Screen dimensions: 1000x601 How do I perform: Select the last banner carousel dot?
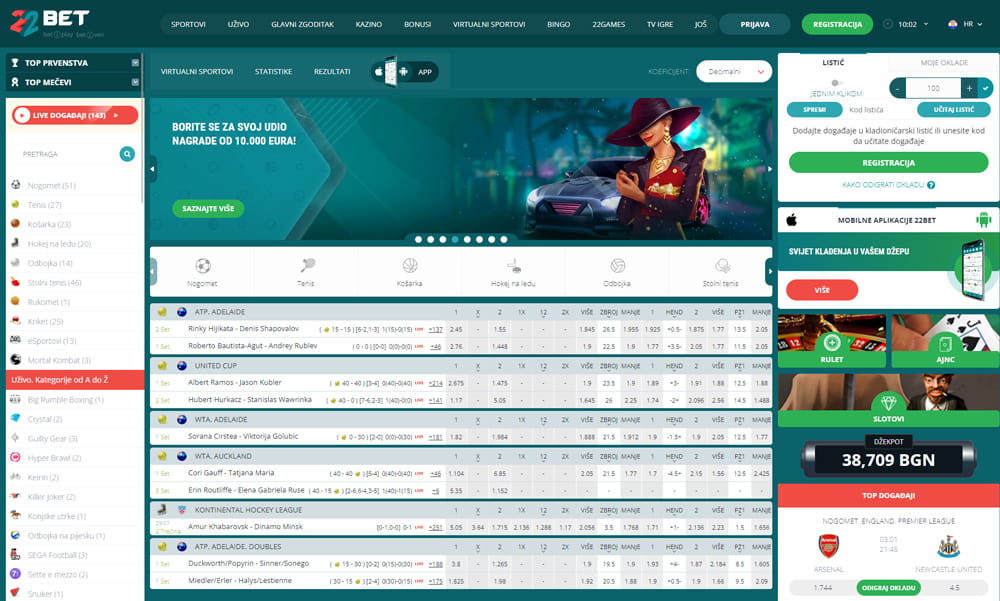[504, 239]
